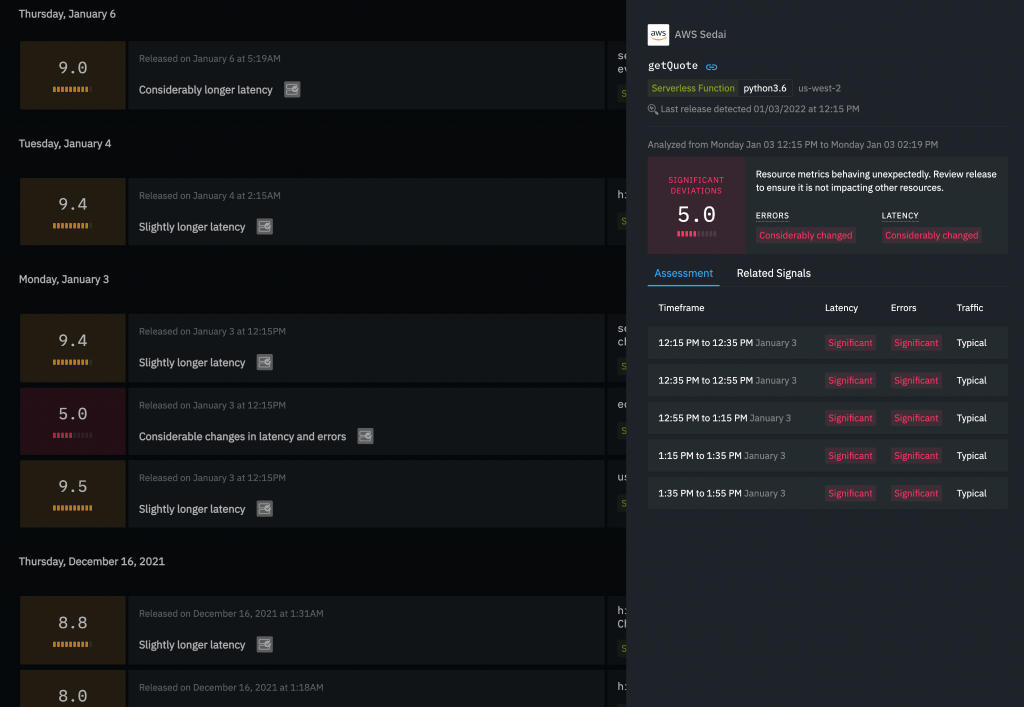The height and width of the screenshot is (707, 1024).
Task: Open metrics icon on the December 16 8.8 release
Action: tap(264, 644)
